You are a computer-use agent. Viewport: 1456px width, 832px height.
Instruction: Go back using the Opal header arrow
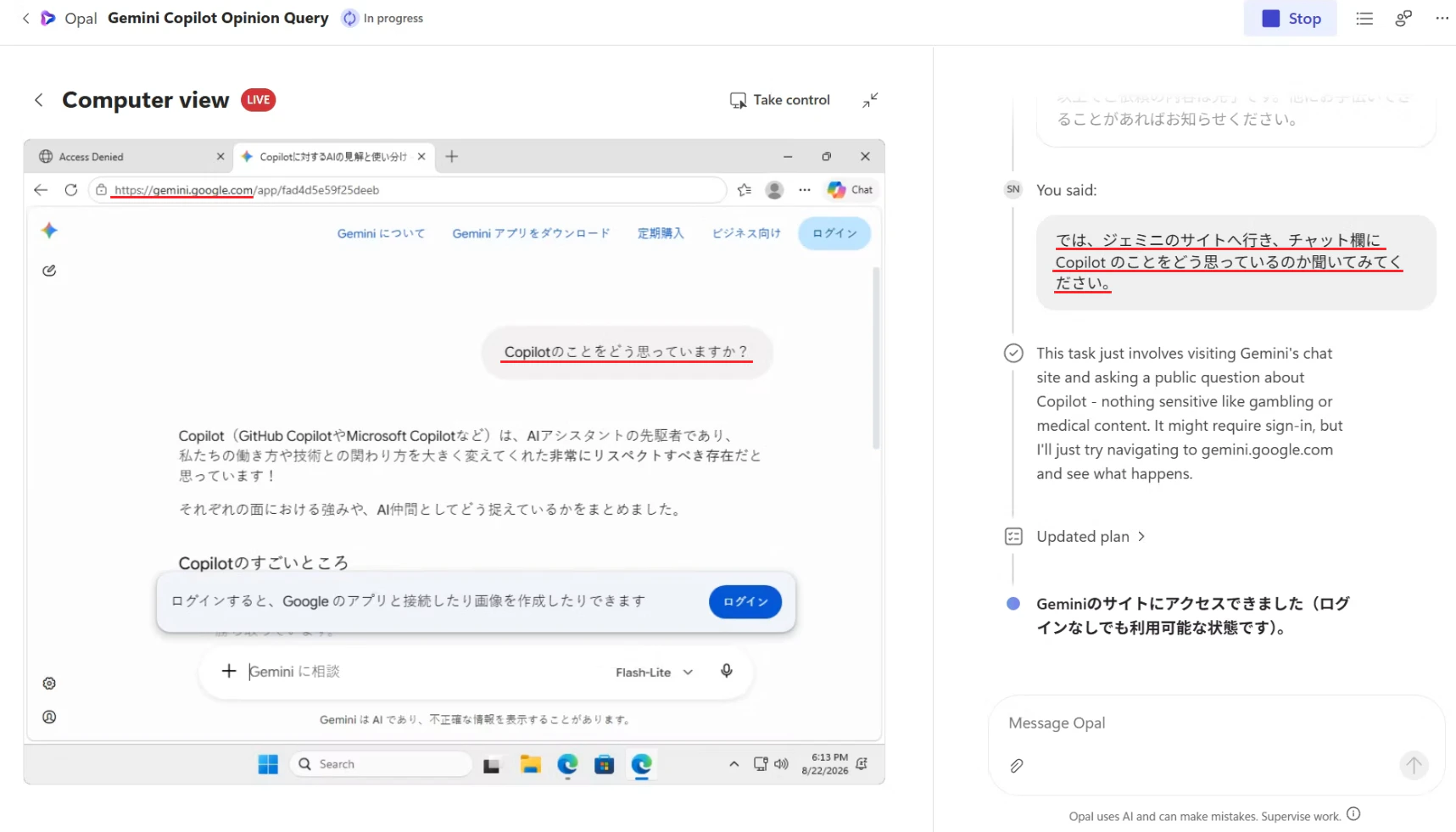pyautogui.click(x=25, y=18)
